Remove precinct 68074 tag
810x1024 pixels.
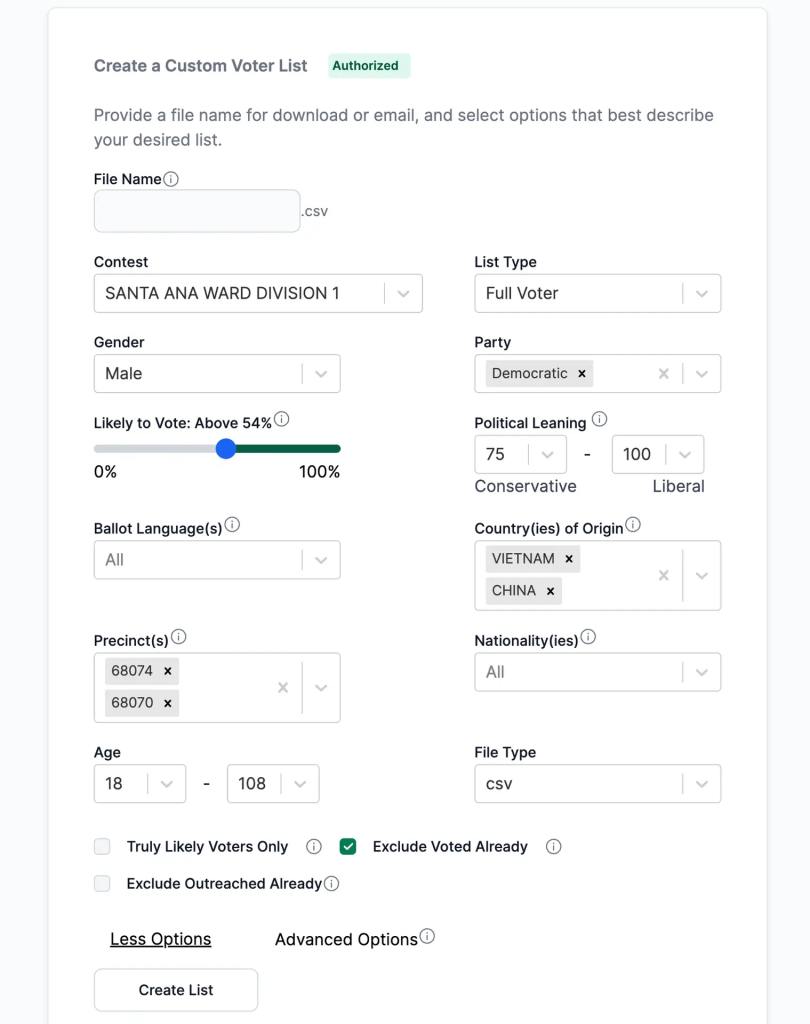point(168,671)
